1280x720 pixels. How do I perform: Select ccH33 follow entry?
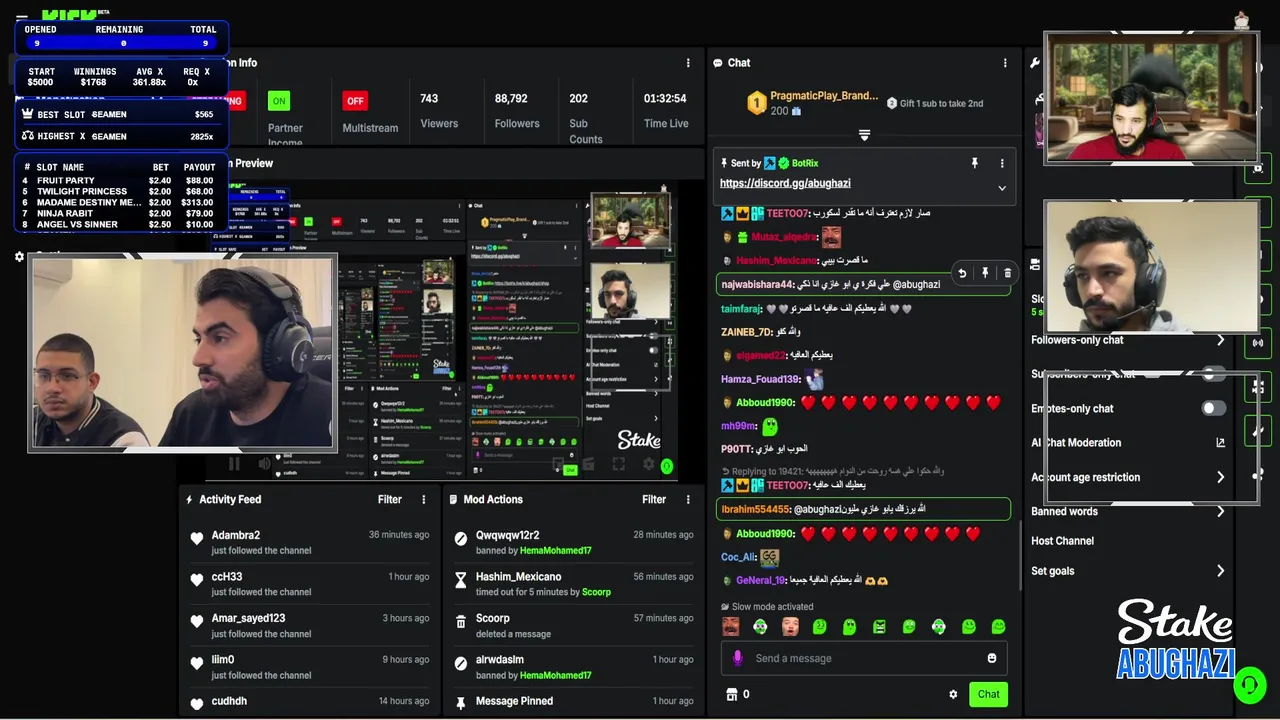[310, 584]
